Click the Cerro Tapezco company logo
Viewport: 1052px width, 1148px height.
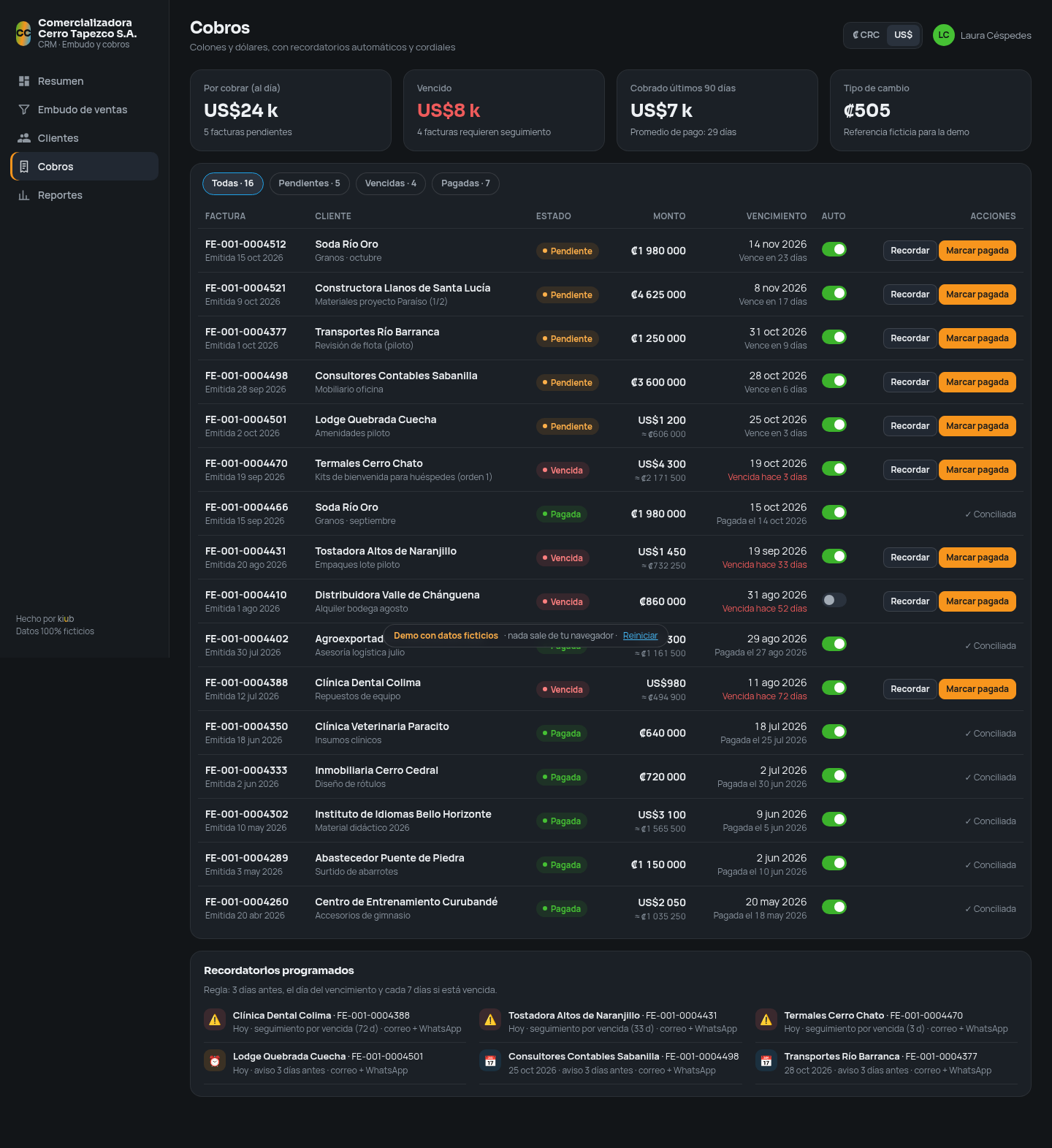click(x=23, y=34)
